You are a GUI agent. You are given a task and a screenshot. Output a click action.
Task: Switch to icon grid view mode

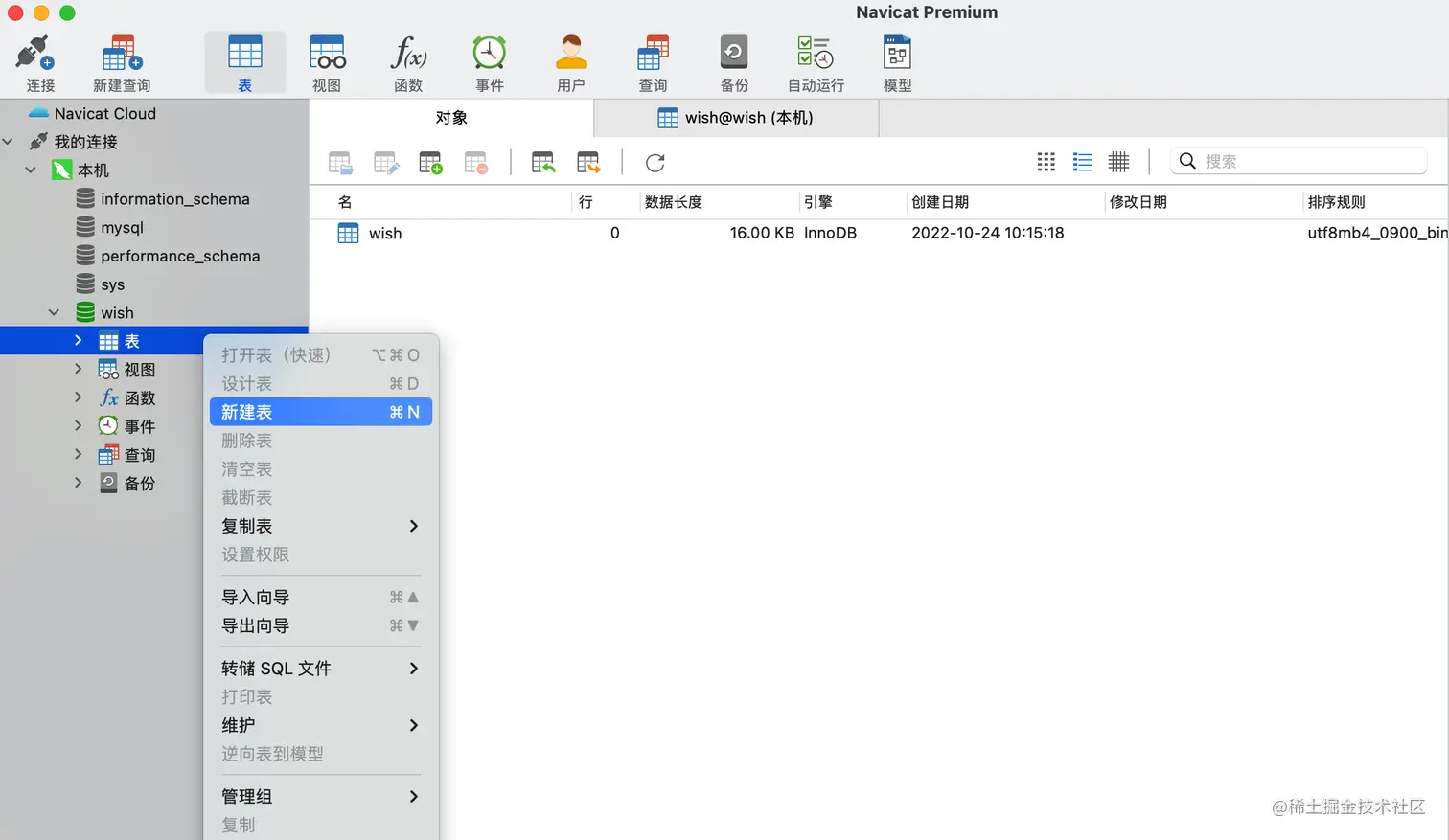coord(1046,162)
